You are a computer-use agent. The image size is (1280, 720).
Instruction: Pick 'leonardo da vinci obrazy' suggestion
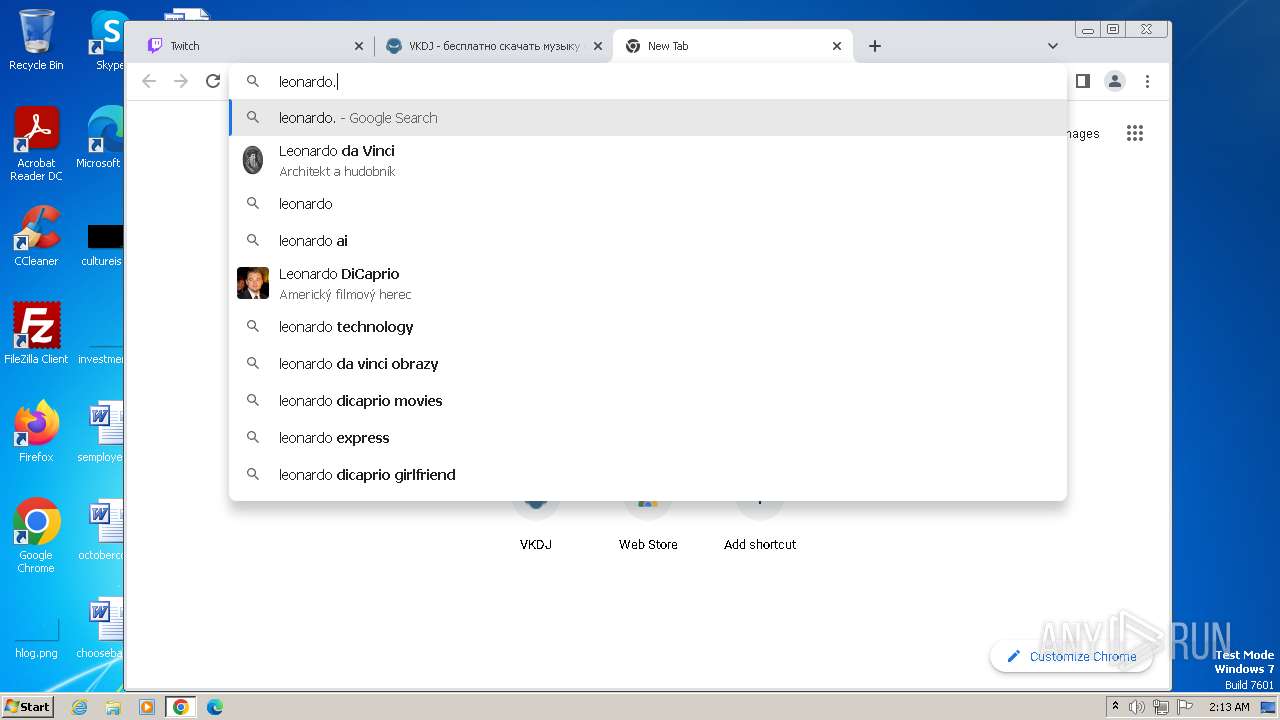[x=648, y=364]
